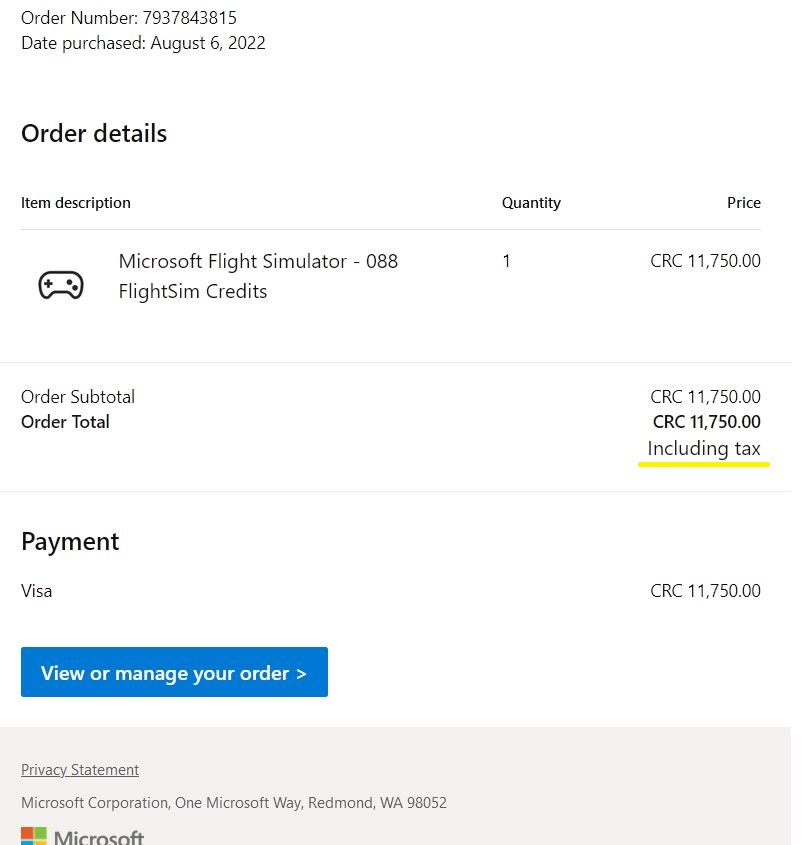
Task: Click the Price column header
Action: pyautogui.click(x=744, y=203)
